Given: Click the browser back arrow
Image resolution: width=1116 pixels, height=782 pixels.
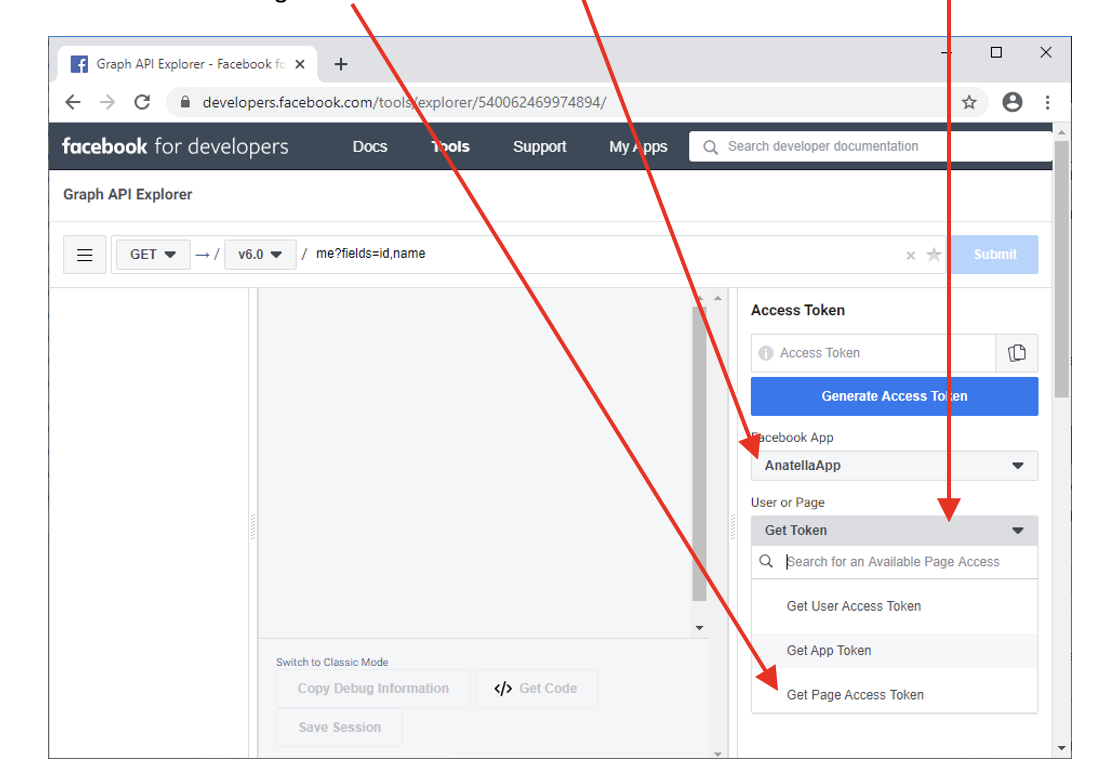Looking at the screenshot, I should coord(72,102).
